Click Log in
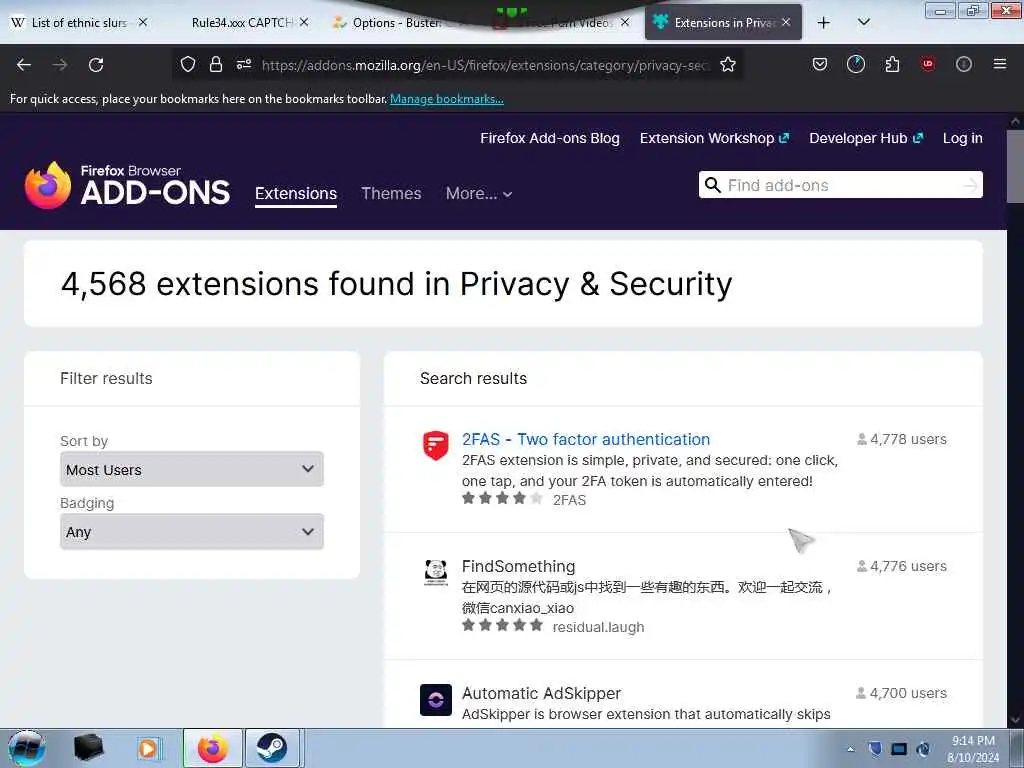This screenshot has height=768, width=1024. coord(963,138)
